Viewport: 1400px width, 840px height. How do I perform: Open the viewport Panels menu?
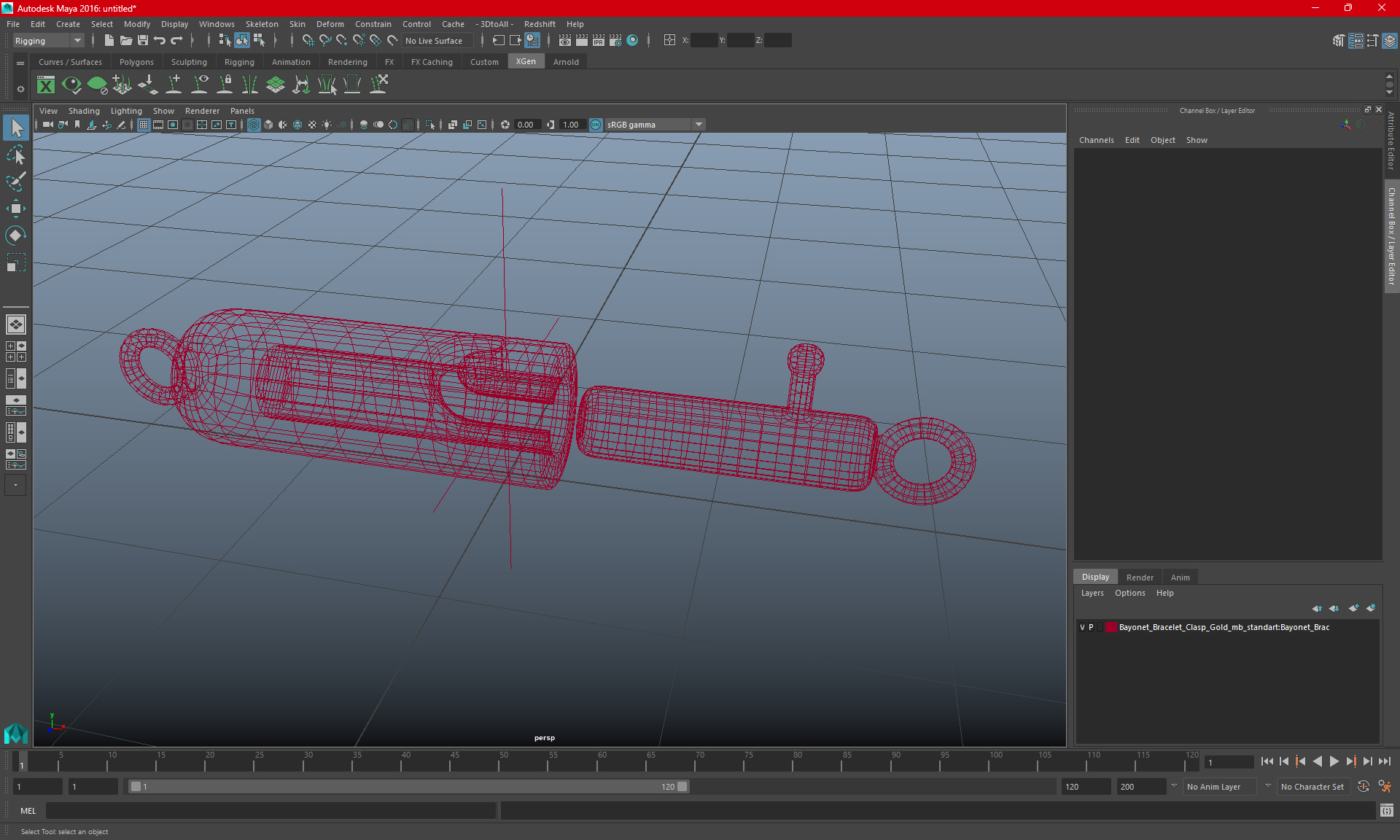click(242, 111)
